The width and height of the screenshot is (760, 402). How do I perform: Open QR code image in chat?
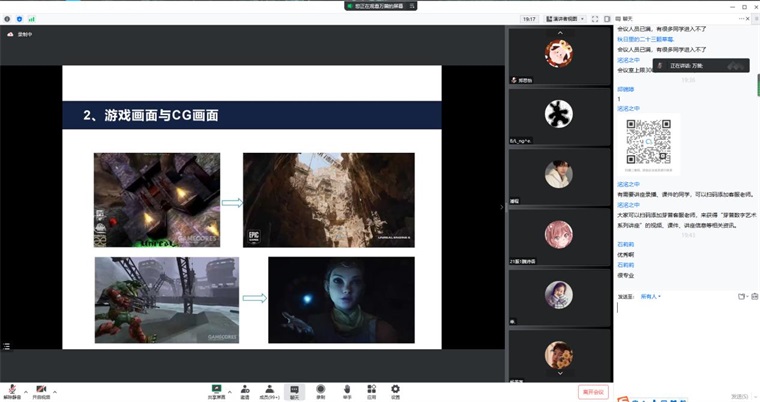(x=649, y=144)
